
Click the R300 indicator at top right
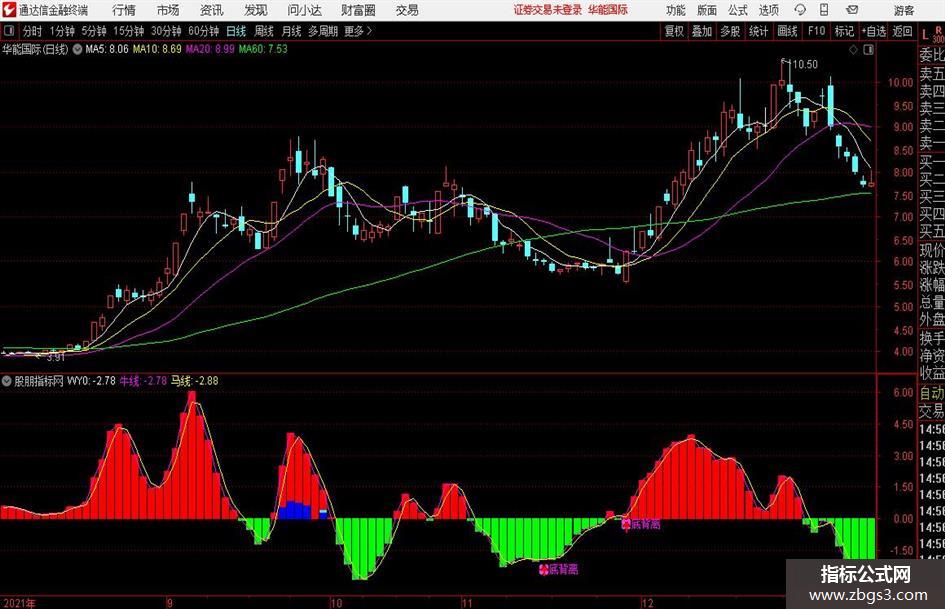[x=938, y=34]
